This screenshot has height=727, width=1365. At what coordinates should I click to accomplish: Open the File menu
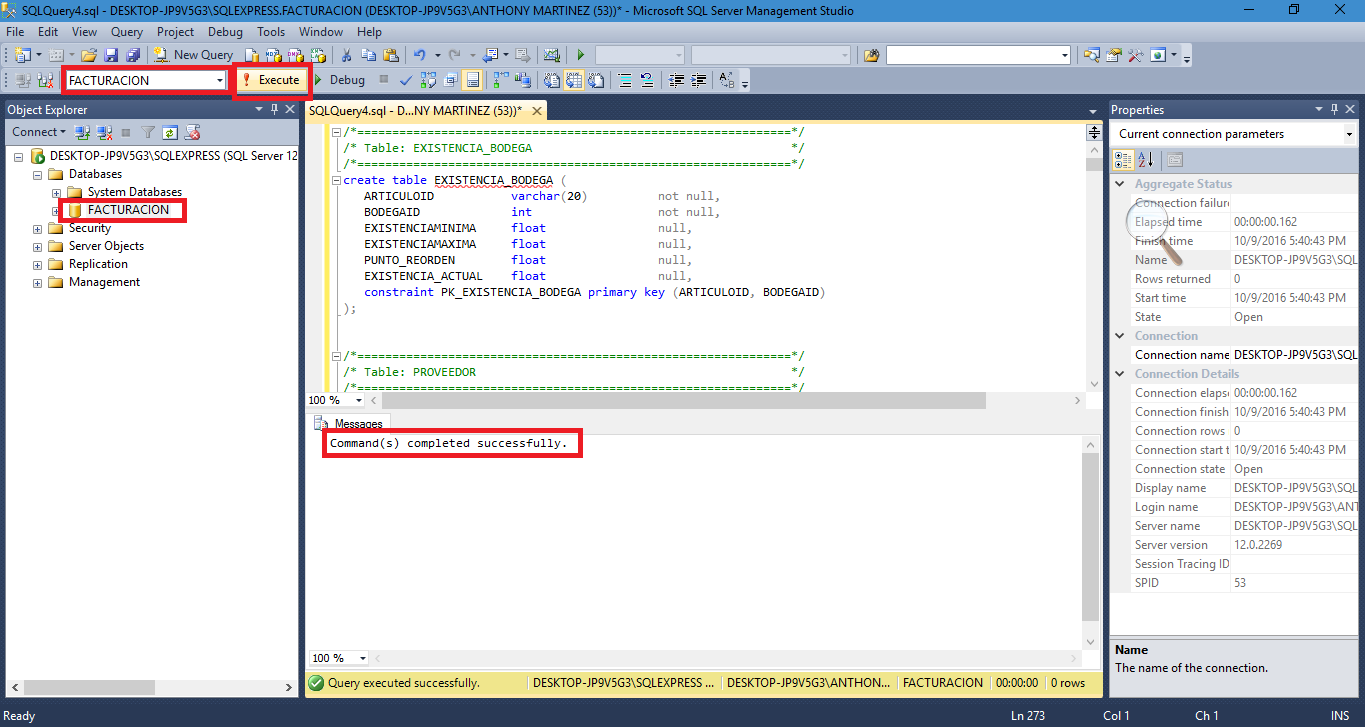point(15,32)
